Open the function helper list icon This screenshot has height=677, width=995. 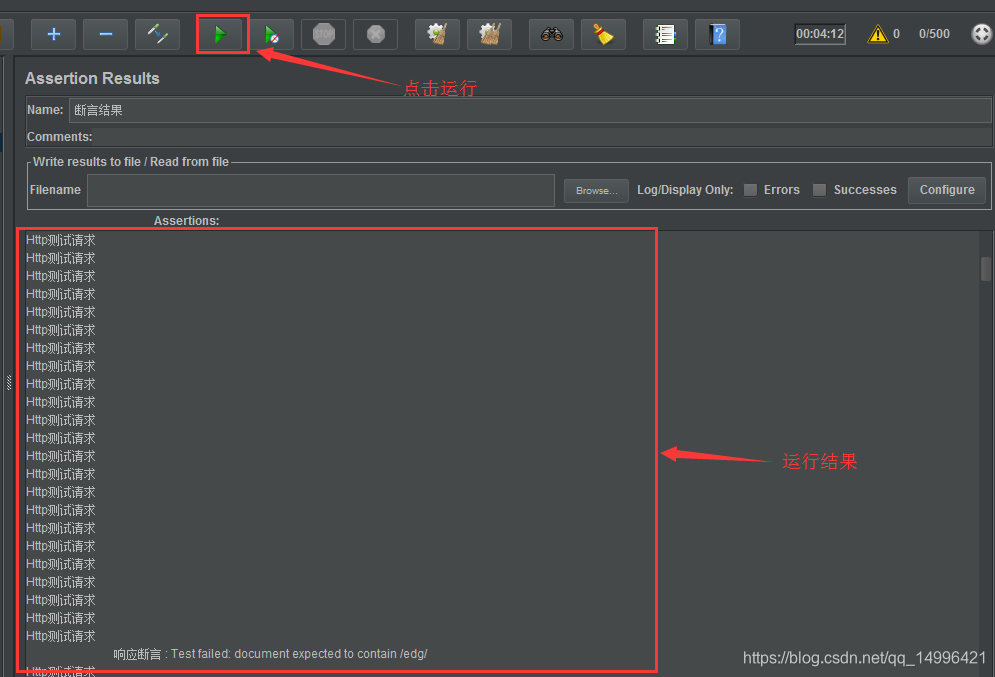tap(665, 34)
